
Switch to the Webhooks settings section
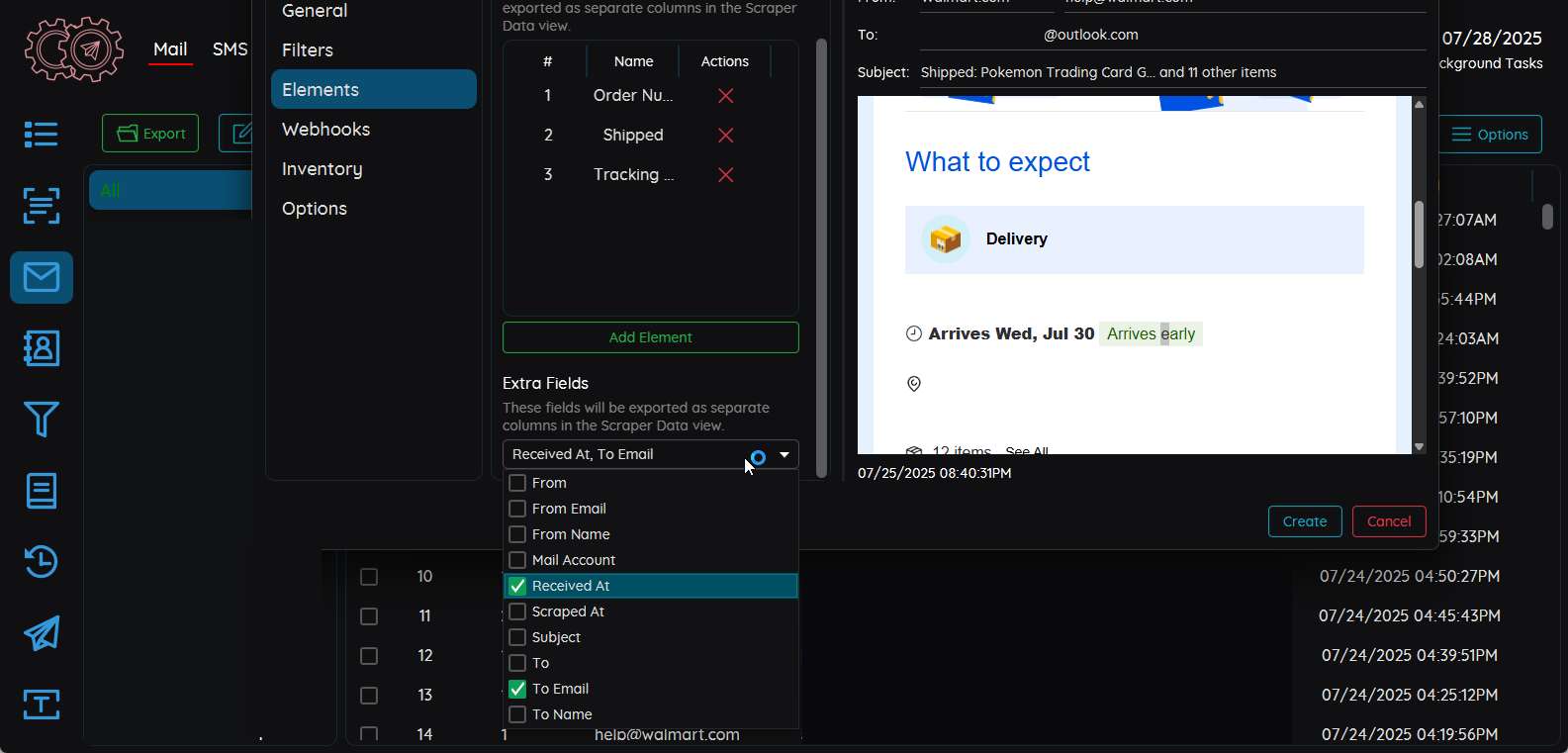pyautogui.click(x=325, y=130)
